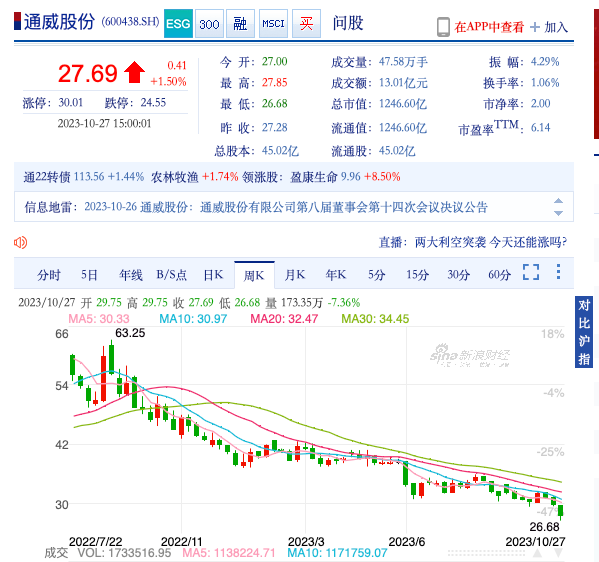
Task: Click the stock code (600438.SH)
Action: (130, 21)
